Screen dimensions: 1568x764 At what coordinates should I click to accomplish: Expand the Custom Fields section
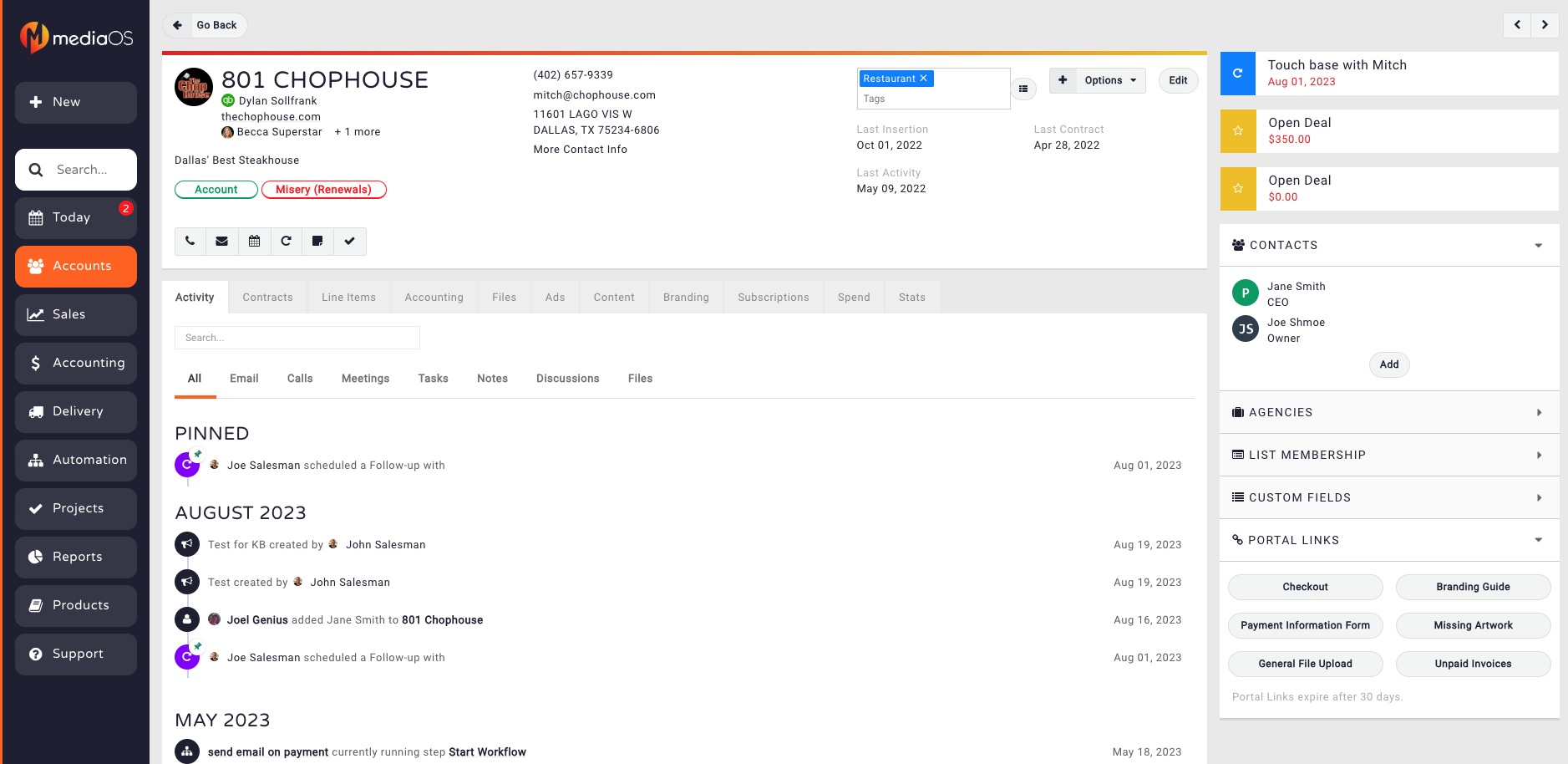pyautogui.click(x=1540, y=497)
